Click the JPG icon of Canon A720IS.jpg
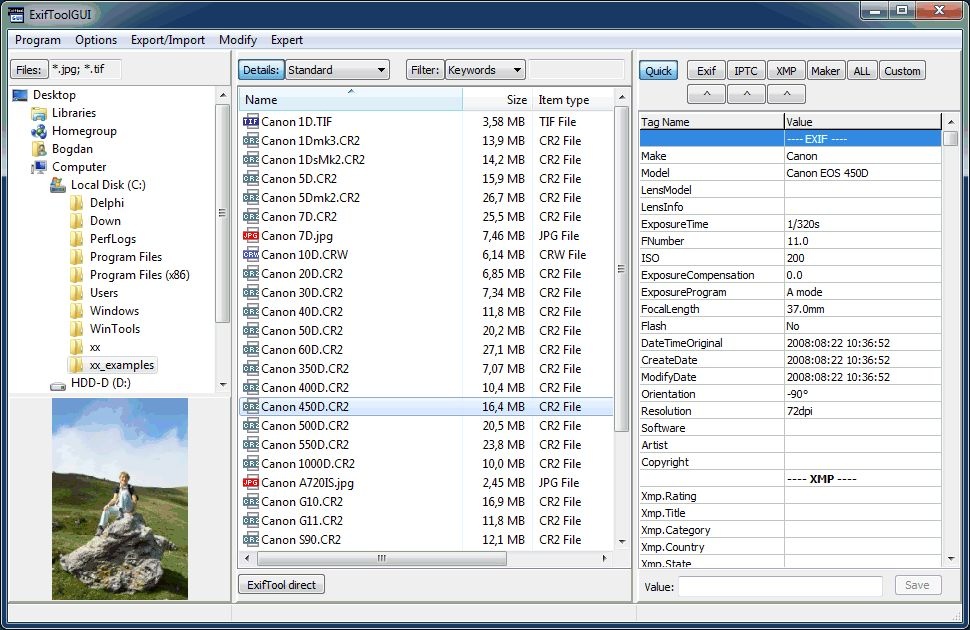970x630 pixels. [251, 483]
